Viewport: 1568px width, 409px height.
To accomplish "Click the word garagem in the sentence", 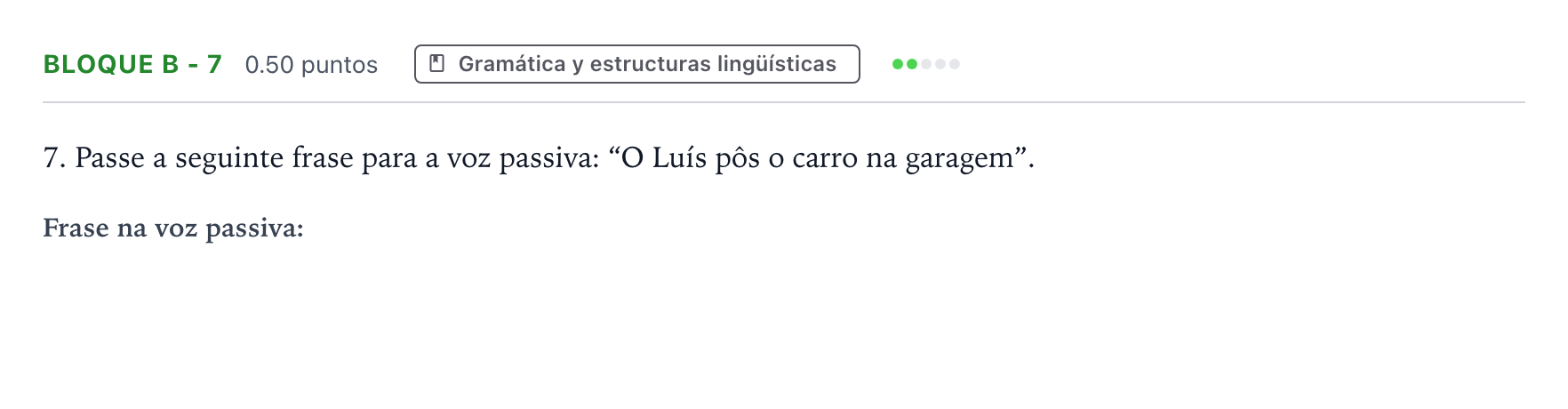I will point(959,160).
